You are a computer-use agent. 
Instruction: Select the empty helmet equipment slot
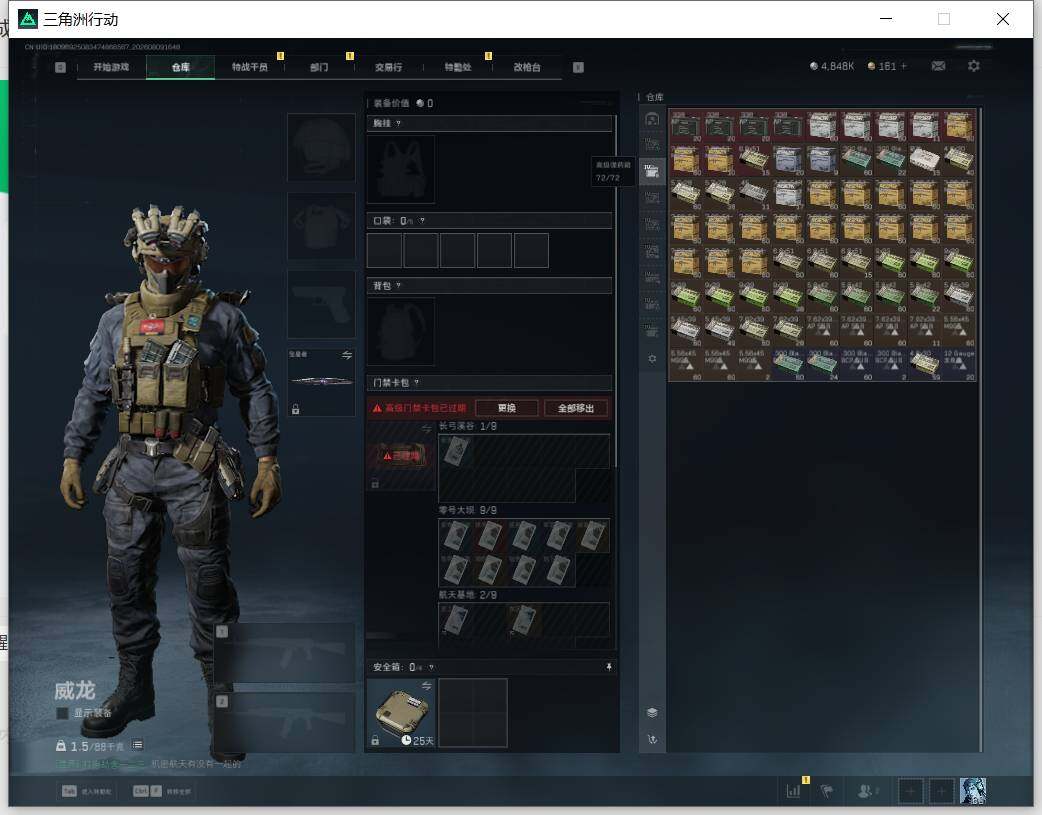pyautogui.click(x=321, y=147)
